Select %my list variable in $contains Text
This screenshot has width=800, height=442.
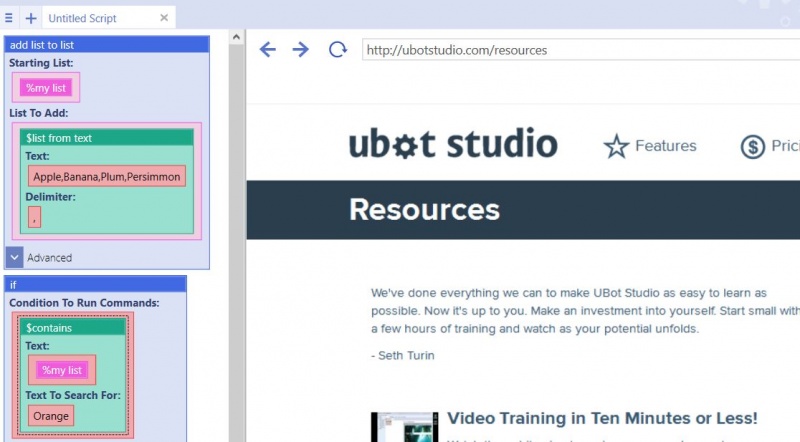(62, 370)
